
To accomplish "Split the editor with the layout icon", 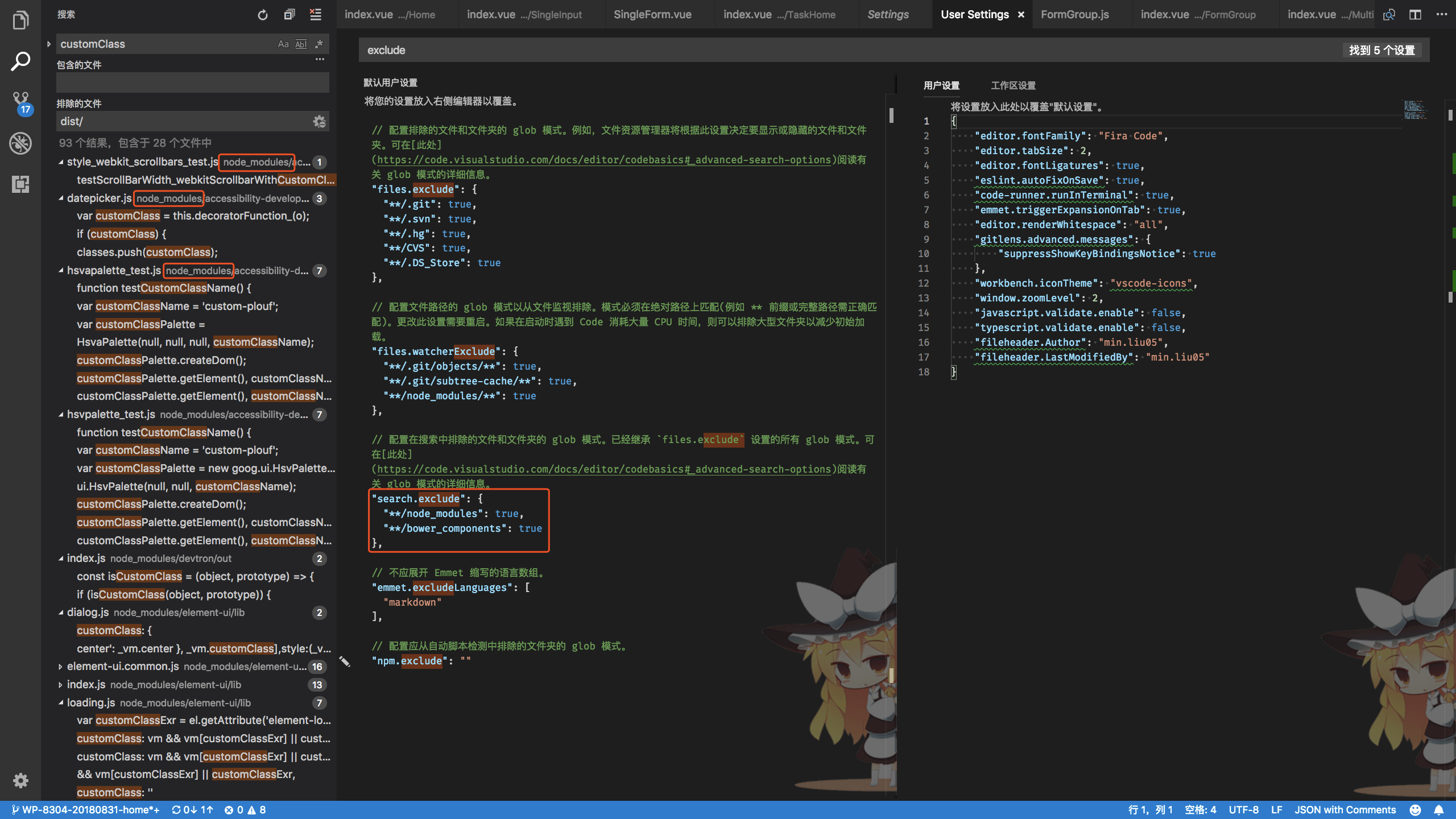I will (x=1416, y=15).
